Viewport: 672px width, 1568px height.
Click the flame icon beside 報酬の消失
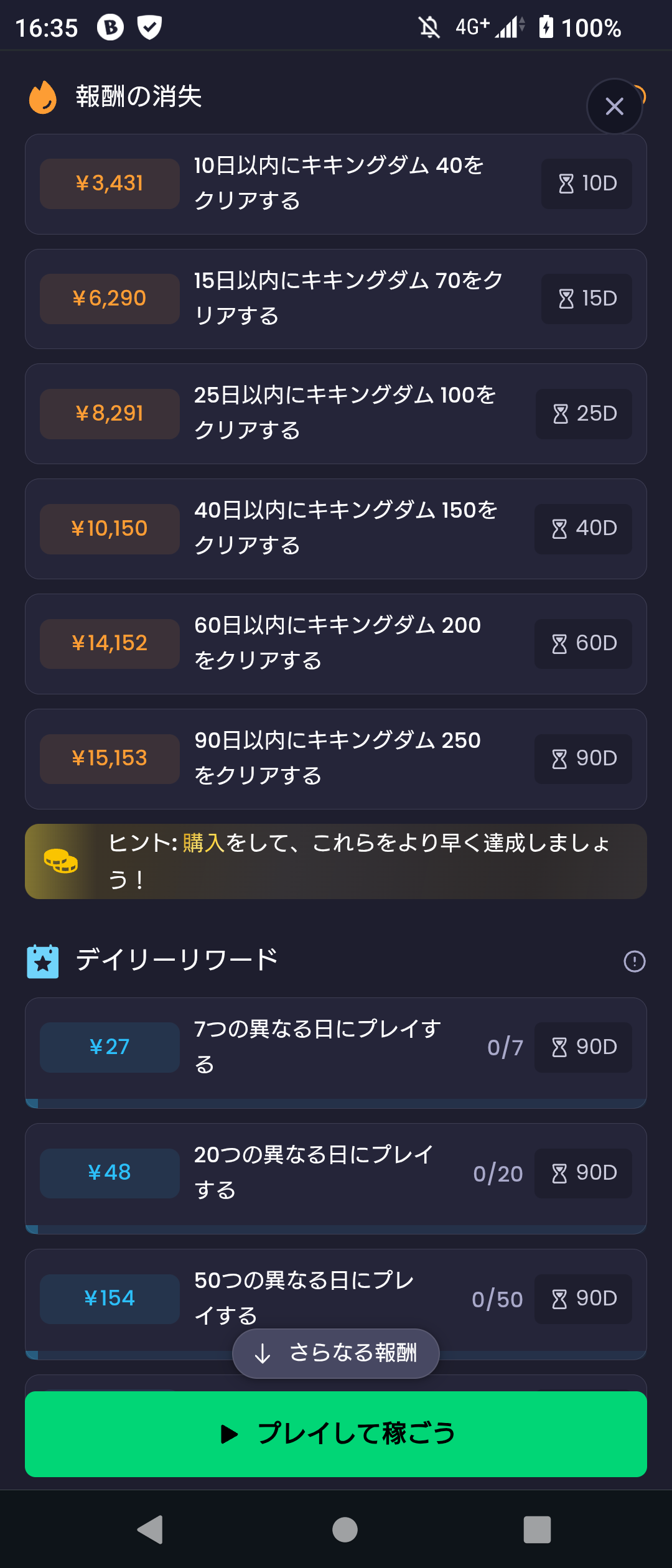(43, 98)
